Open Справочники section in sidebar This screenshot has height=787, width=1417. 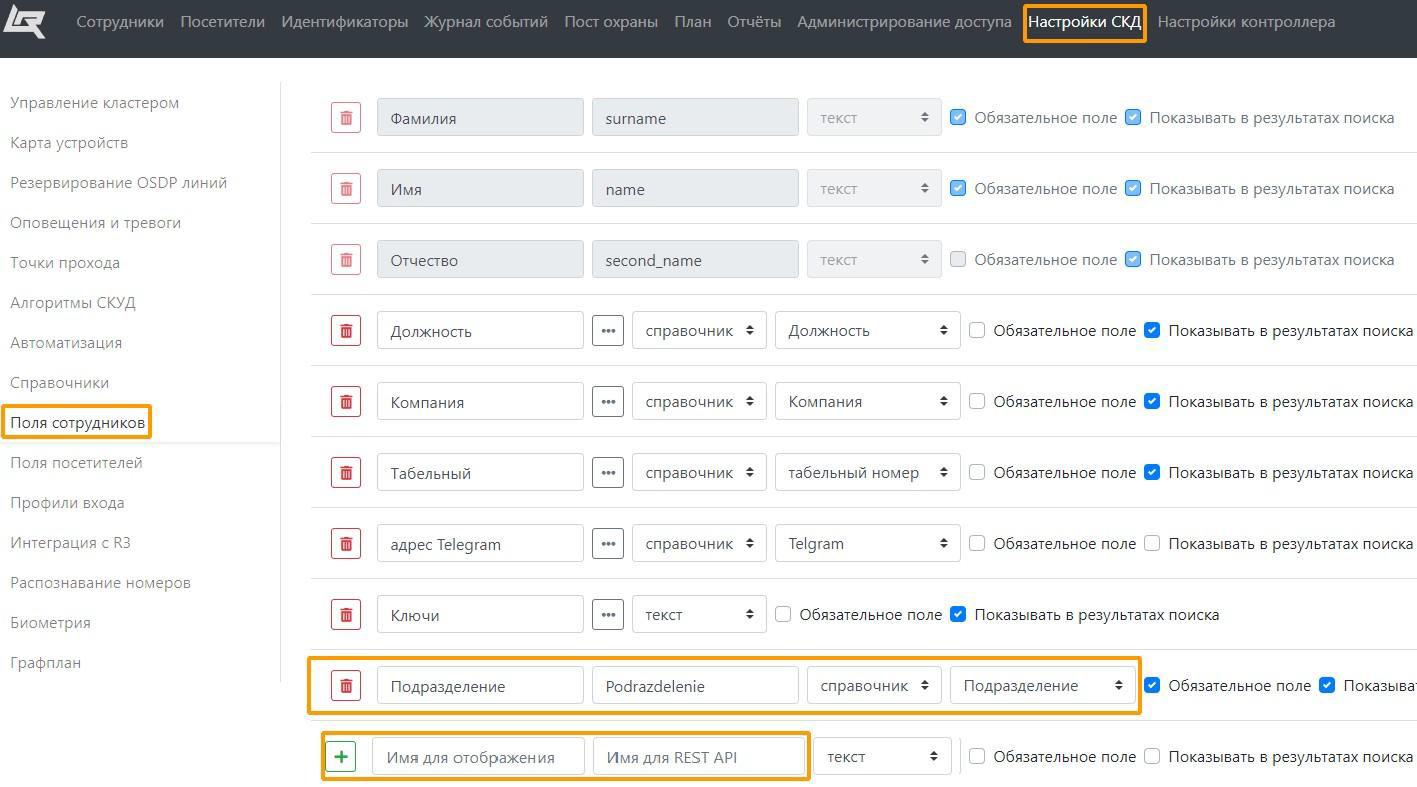60,383
